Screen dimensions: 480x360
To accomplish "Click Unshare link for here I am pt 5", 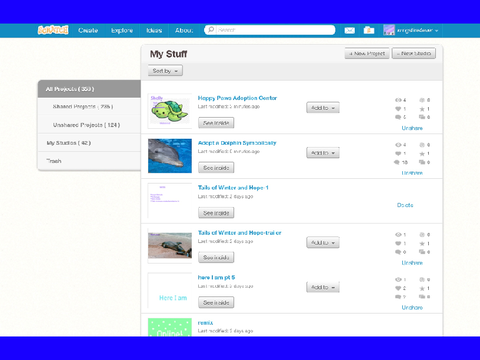I will [x=412, y=307].
